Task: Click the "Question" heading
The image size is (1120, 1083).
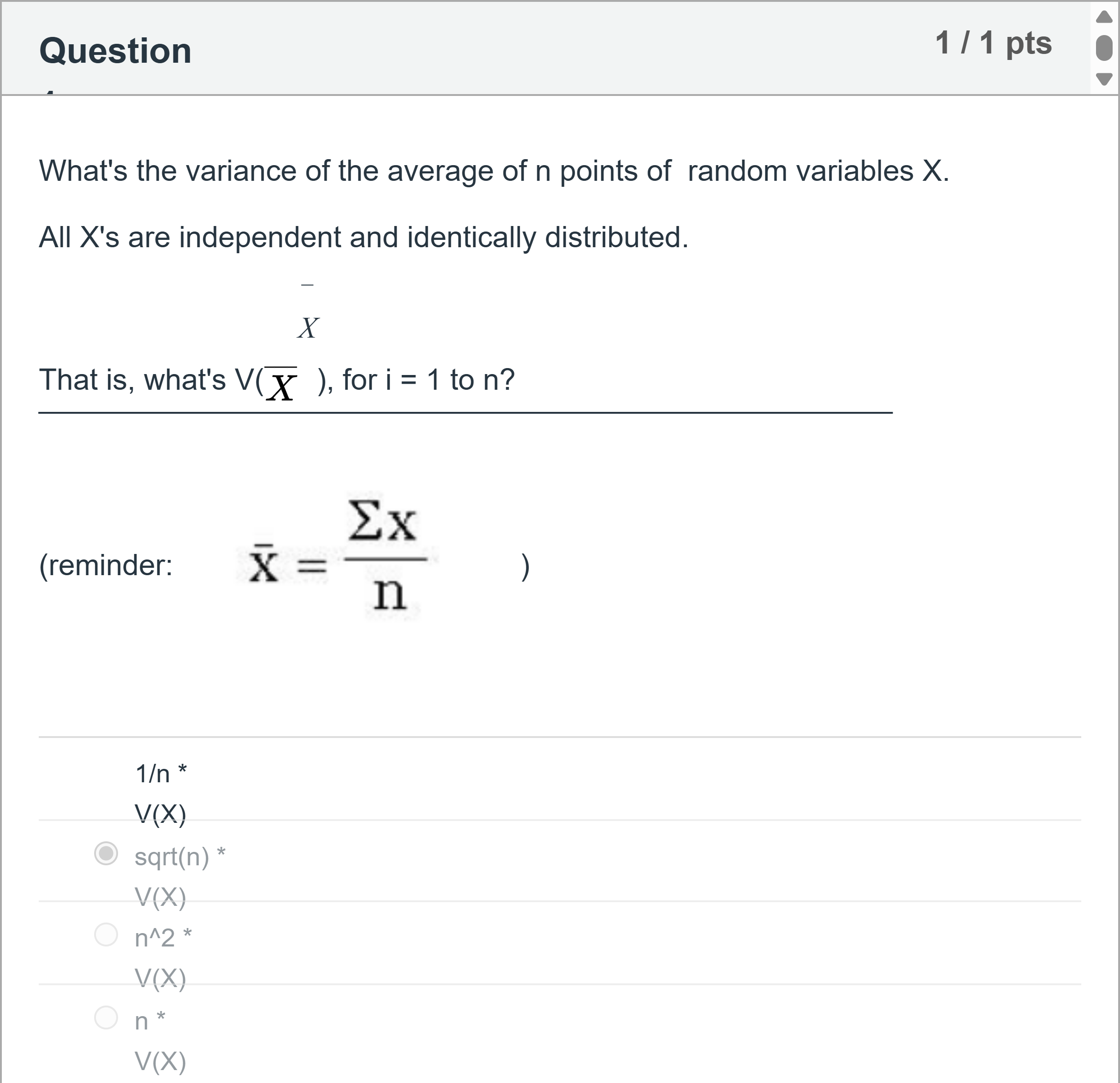Action: click(x=117, y=50)
